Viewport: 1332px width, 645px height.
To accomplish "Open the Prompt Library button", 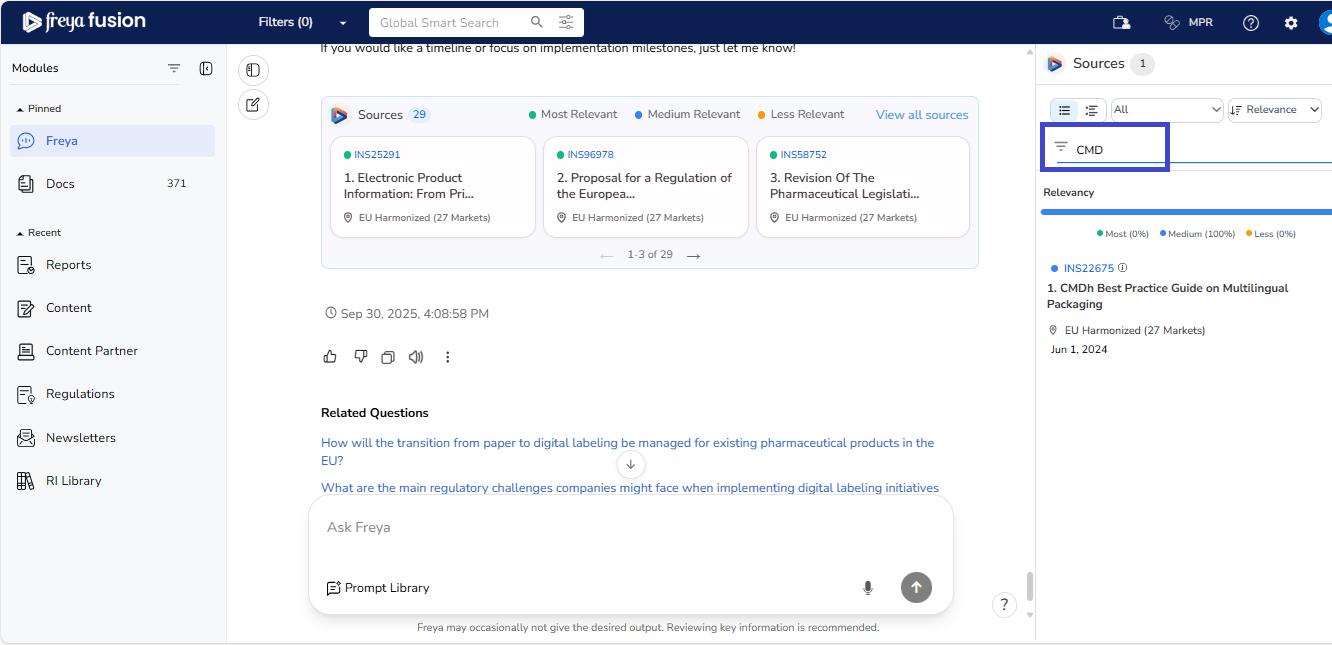I will point(378,588).
